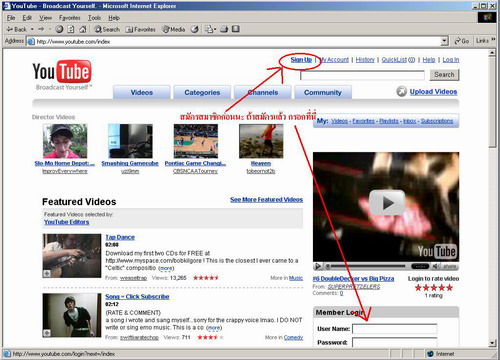Open the Back button history dropdown arrow
The height and width of the screenshot is (360, 500).
pyautogui.click(x=32, y=29)
